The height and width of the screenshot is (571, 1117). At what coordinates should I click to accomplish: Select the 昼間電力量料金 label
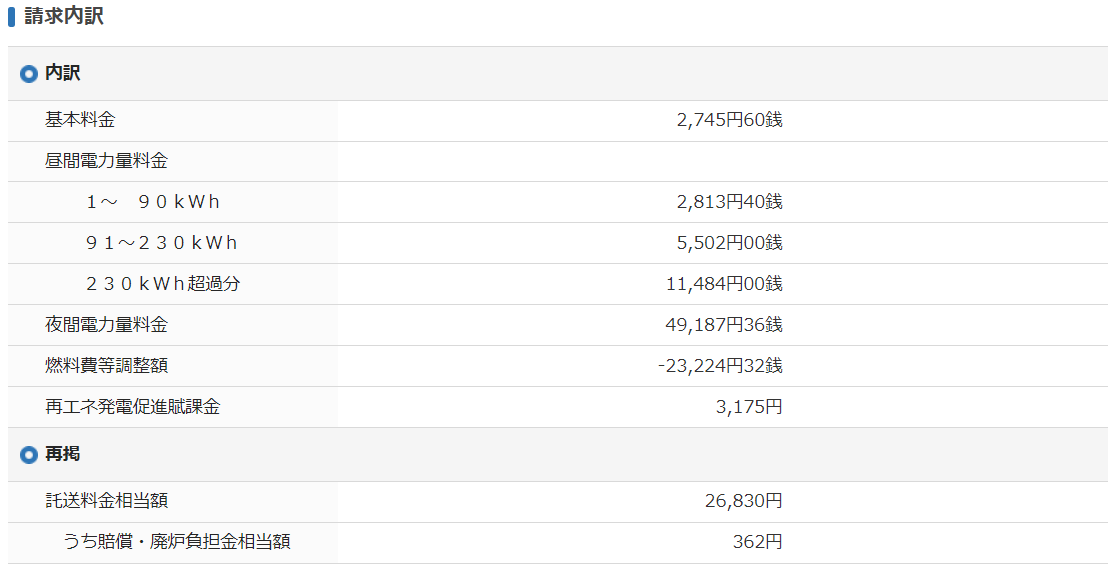pos(106,161)
